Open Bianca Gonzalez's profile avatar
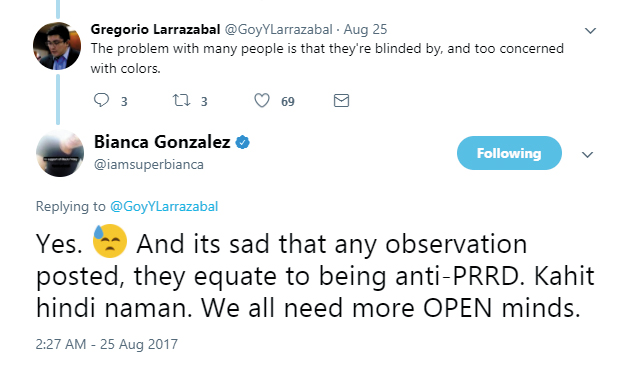The height and width of the screenshot is (366, 628). [x=60, y=153]
